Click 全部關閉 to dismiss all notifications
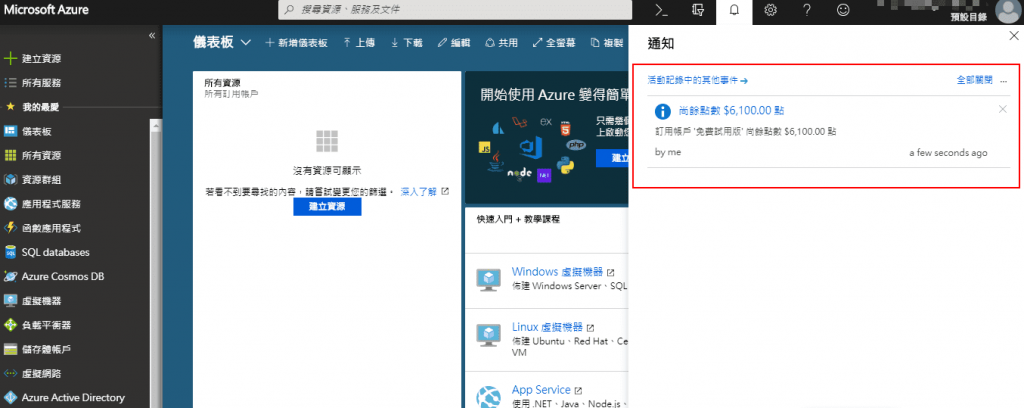 974,80
